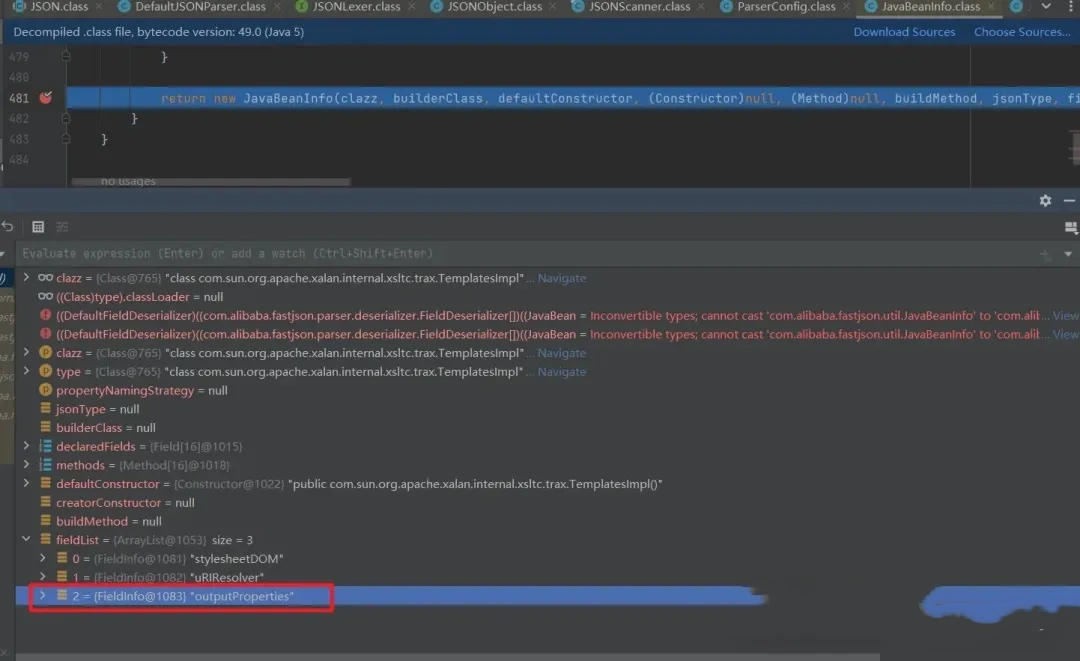Click the table view icon in debugger toolbar
Viewport: 1080px width, 661px height.
[x=38, y=227]
